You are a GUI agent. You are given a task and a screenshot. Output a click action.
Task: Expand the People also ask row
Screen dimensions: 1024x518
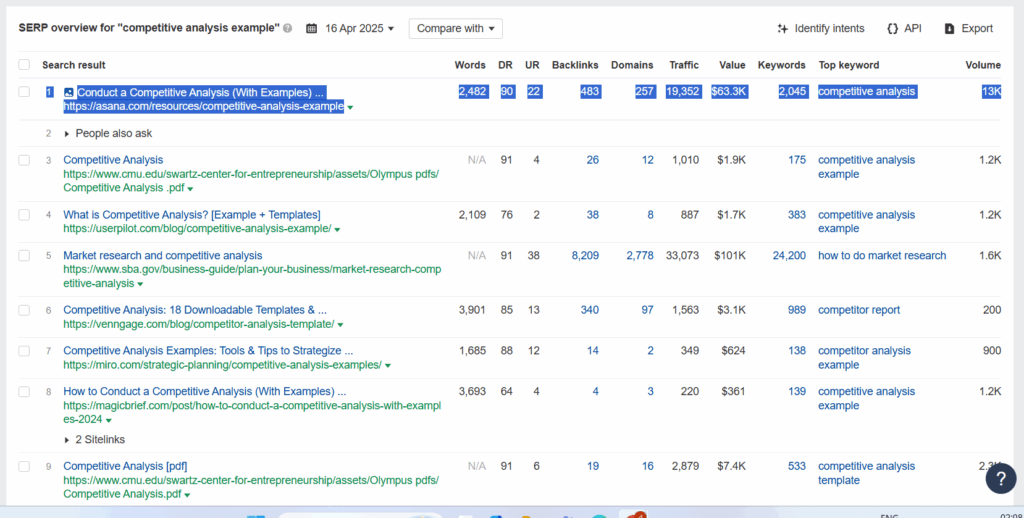pos(108,133)
